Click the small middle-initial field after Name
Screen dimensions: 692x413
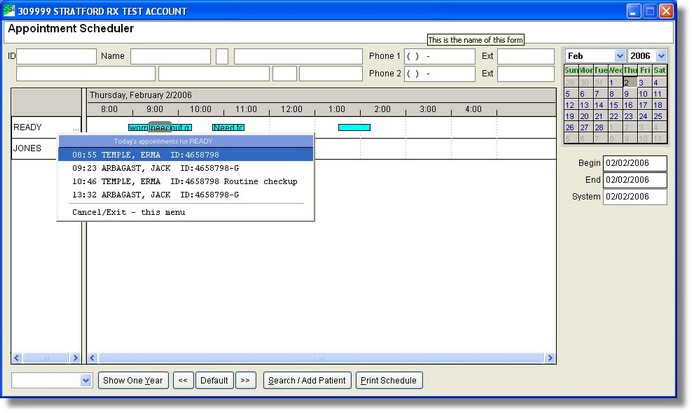(x=222, y=56)
